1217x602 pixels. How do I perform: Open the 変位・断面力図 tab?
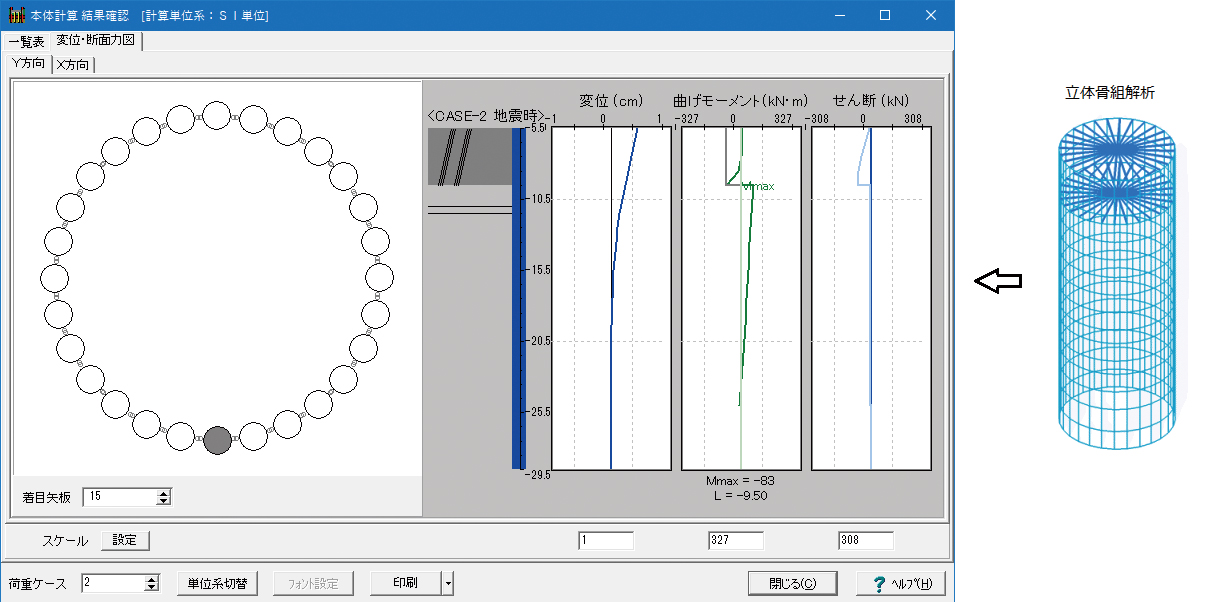tap(98, 41)
